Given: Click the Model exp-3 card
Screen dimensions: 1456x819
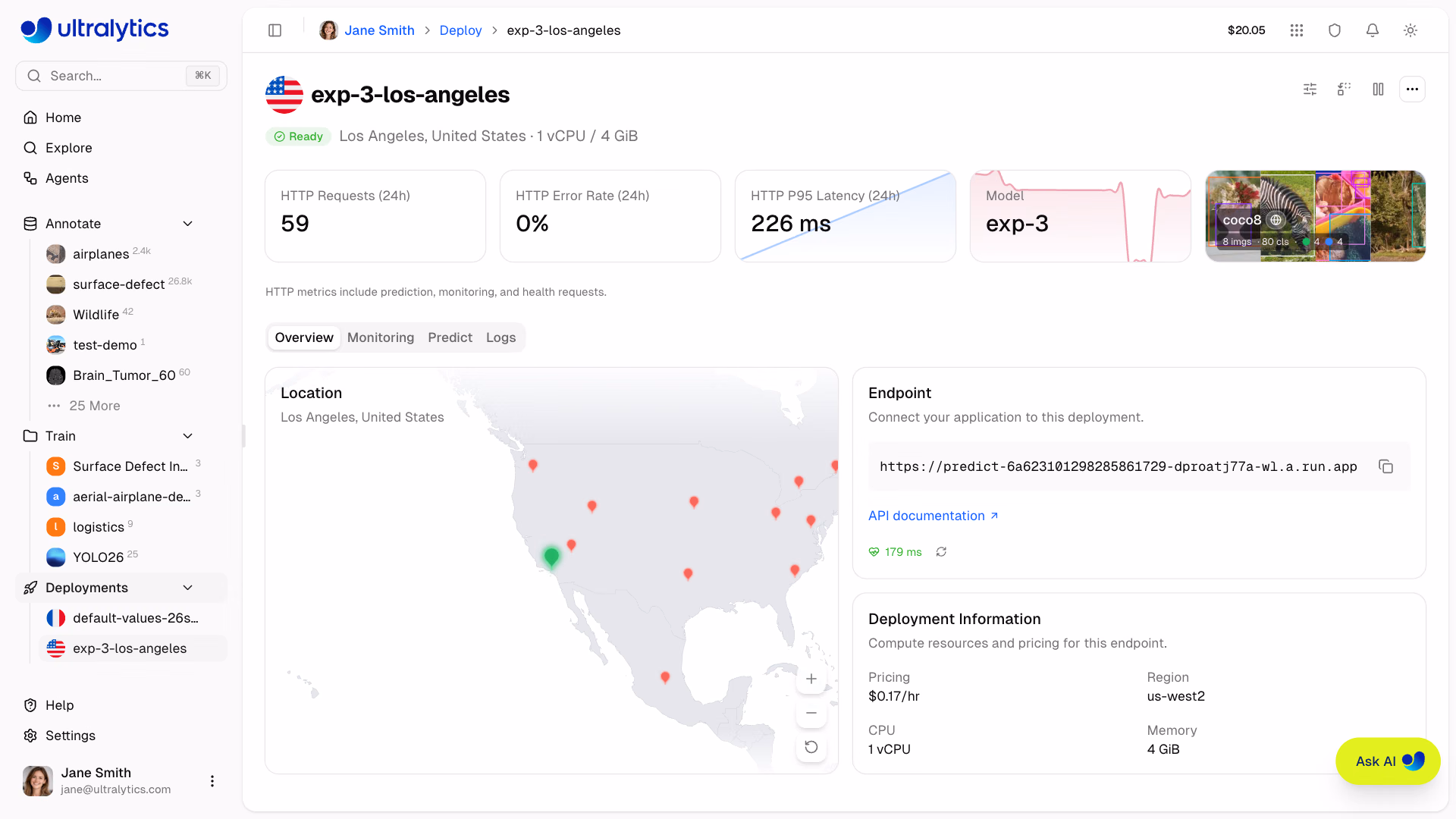Looking at the screenshot, I should pos(1081,216).
